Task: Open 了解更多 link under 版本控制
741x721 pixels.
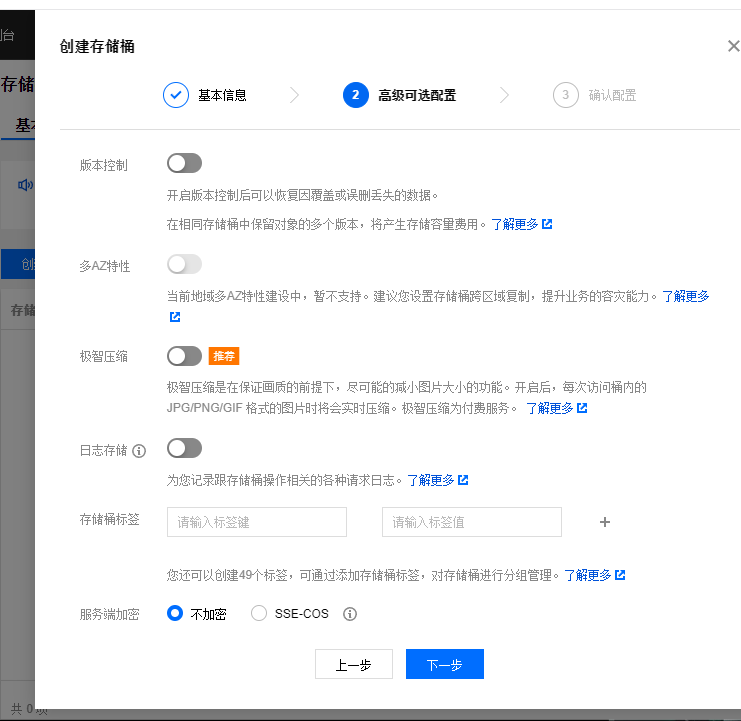Action: pos(521,224)
